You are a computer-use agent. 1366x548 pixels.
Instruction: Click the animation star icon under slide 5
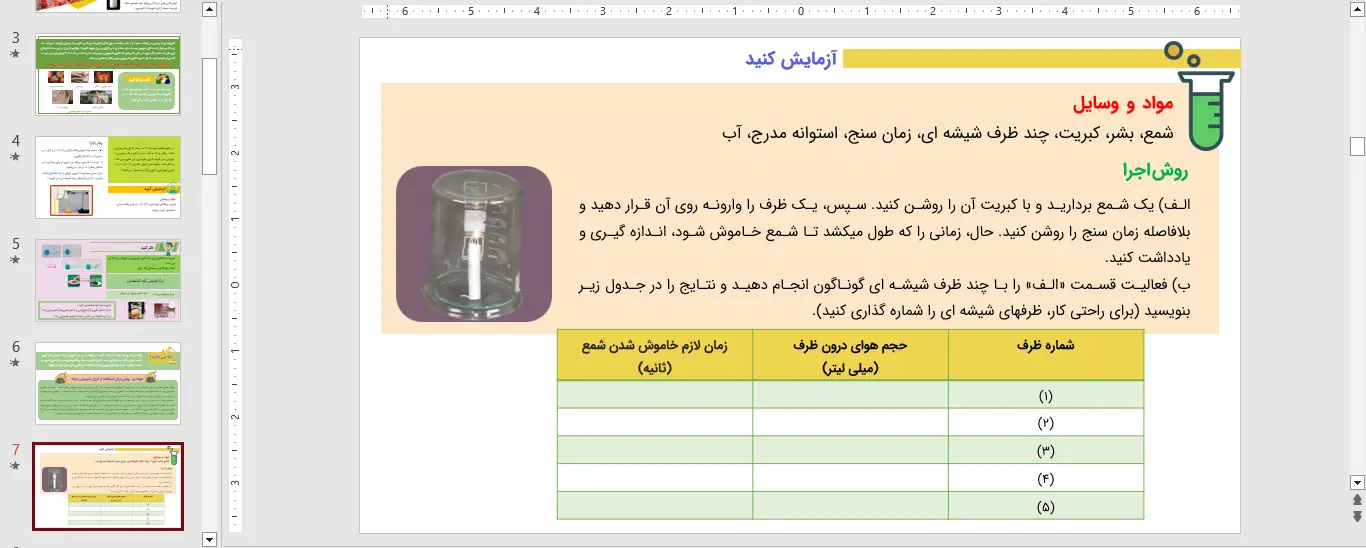[x=15, y=260]
